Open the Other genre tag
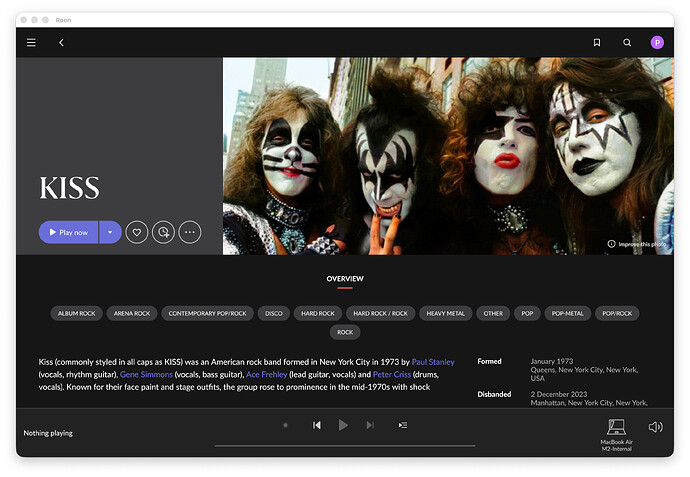Screen dimensions: 690x477 (x=493, y=313)
